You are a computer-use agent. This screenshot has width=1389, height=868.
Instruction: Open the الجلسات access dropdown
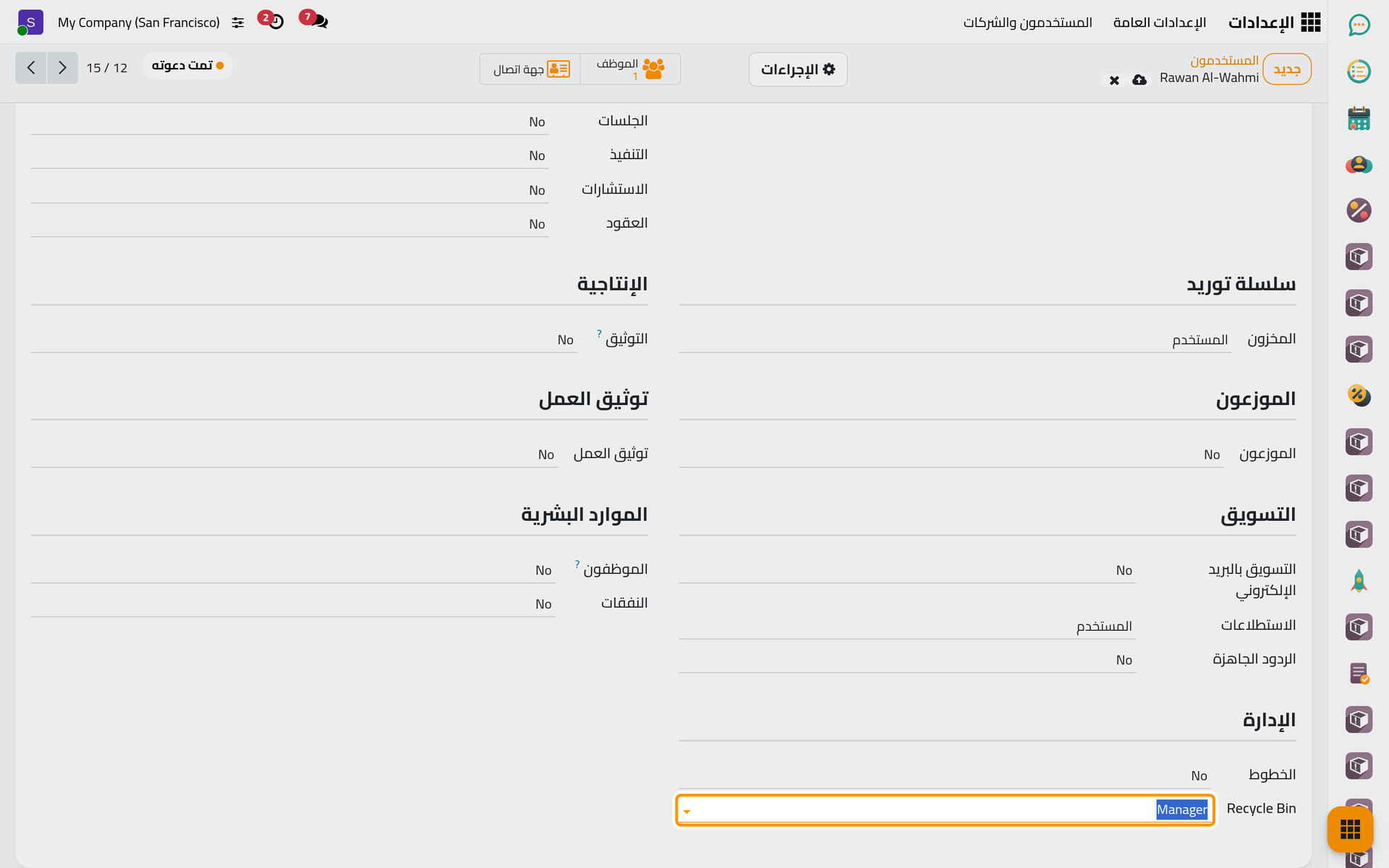click(289, 122)
